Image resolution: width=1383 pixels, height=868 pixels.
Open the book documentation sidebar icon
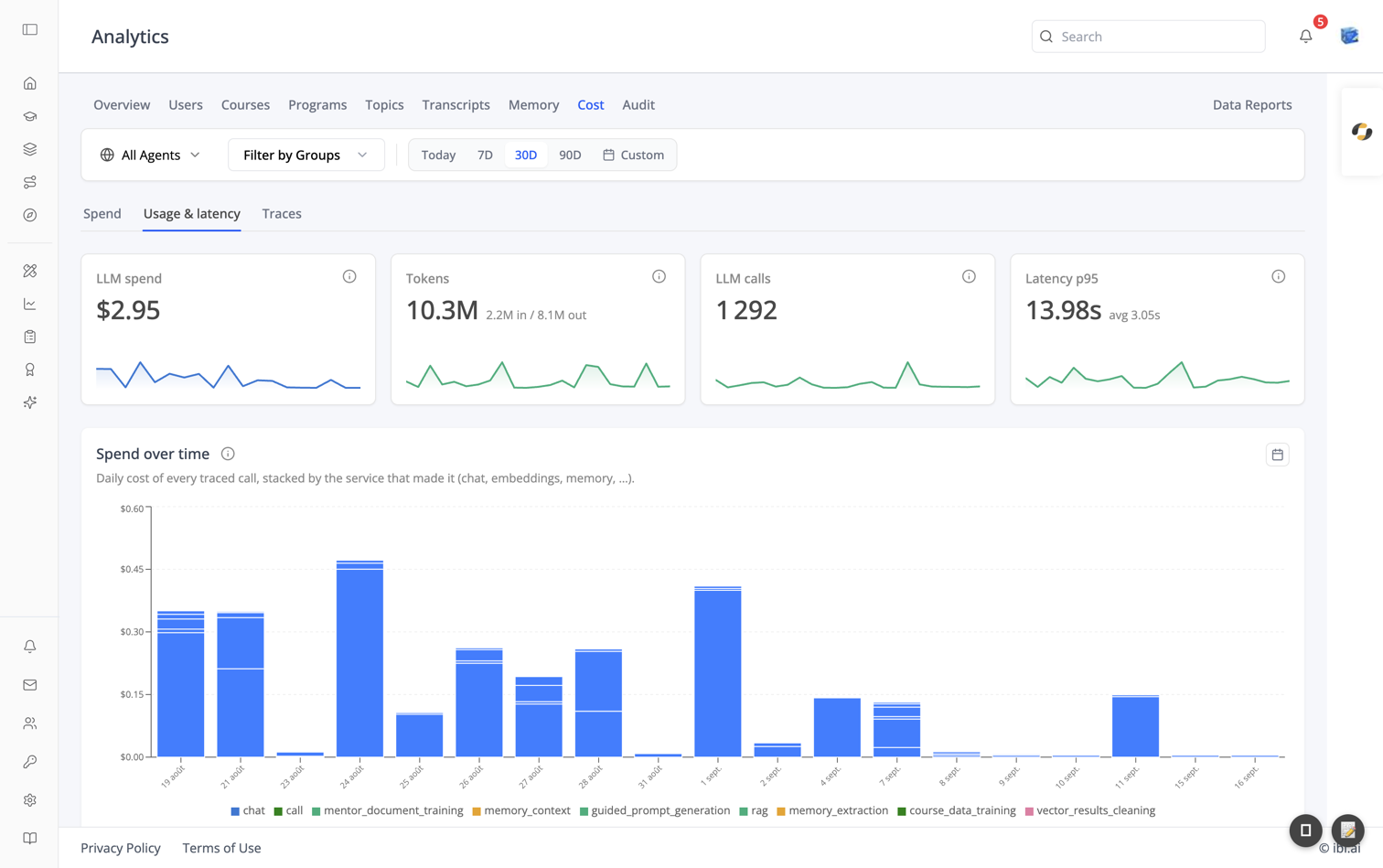click(x=30, y=839)
